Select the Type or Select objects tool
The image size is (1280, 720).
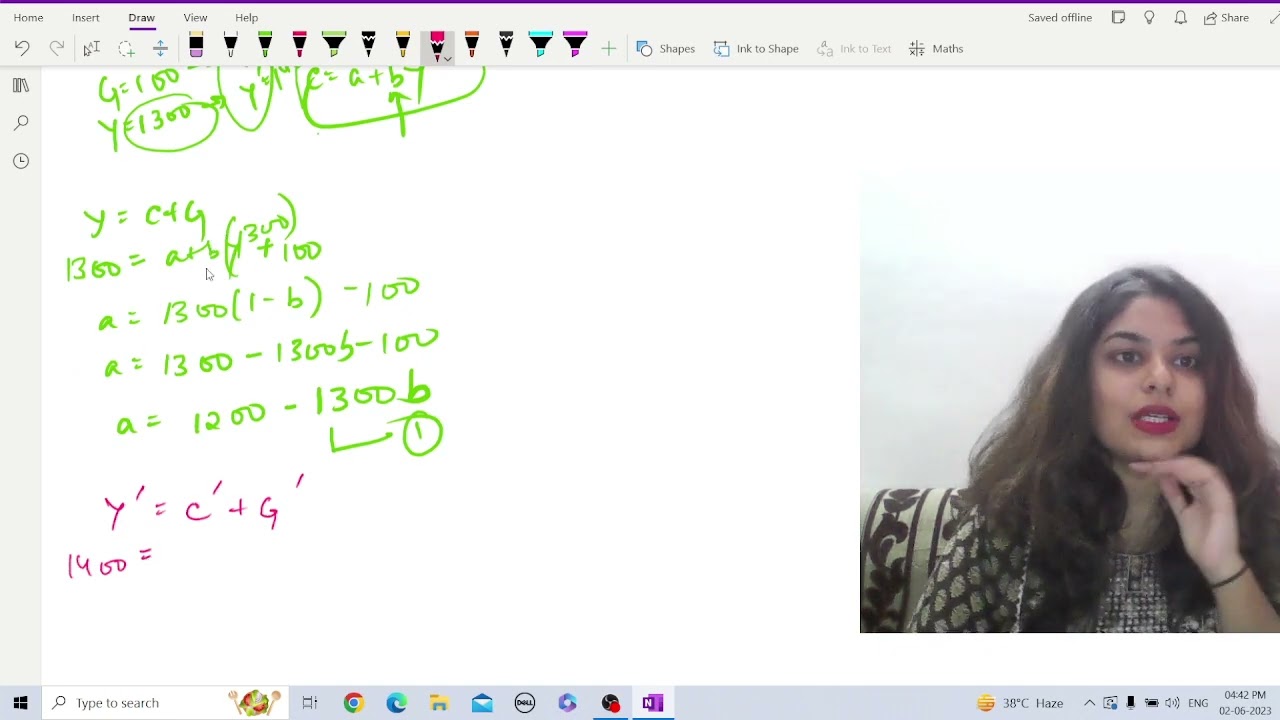(x=92, y=48)
